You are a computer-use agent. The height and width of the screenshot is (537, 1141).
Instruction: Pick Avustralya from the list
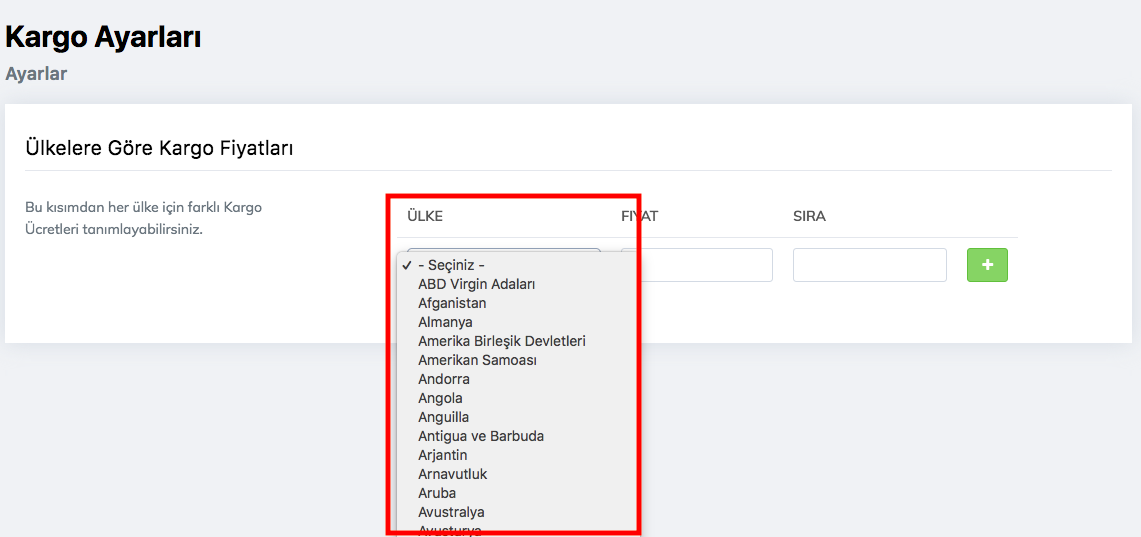pyautogui.click(x=451, y=512)
